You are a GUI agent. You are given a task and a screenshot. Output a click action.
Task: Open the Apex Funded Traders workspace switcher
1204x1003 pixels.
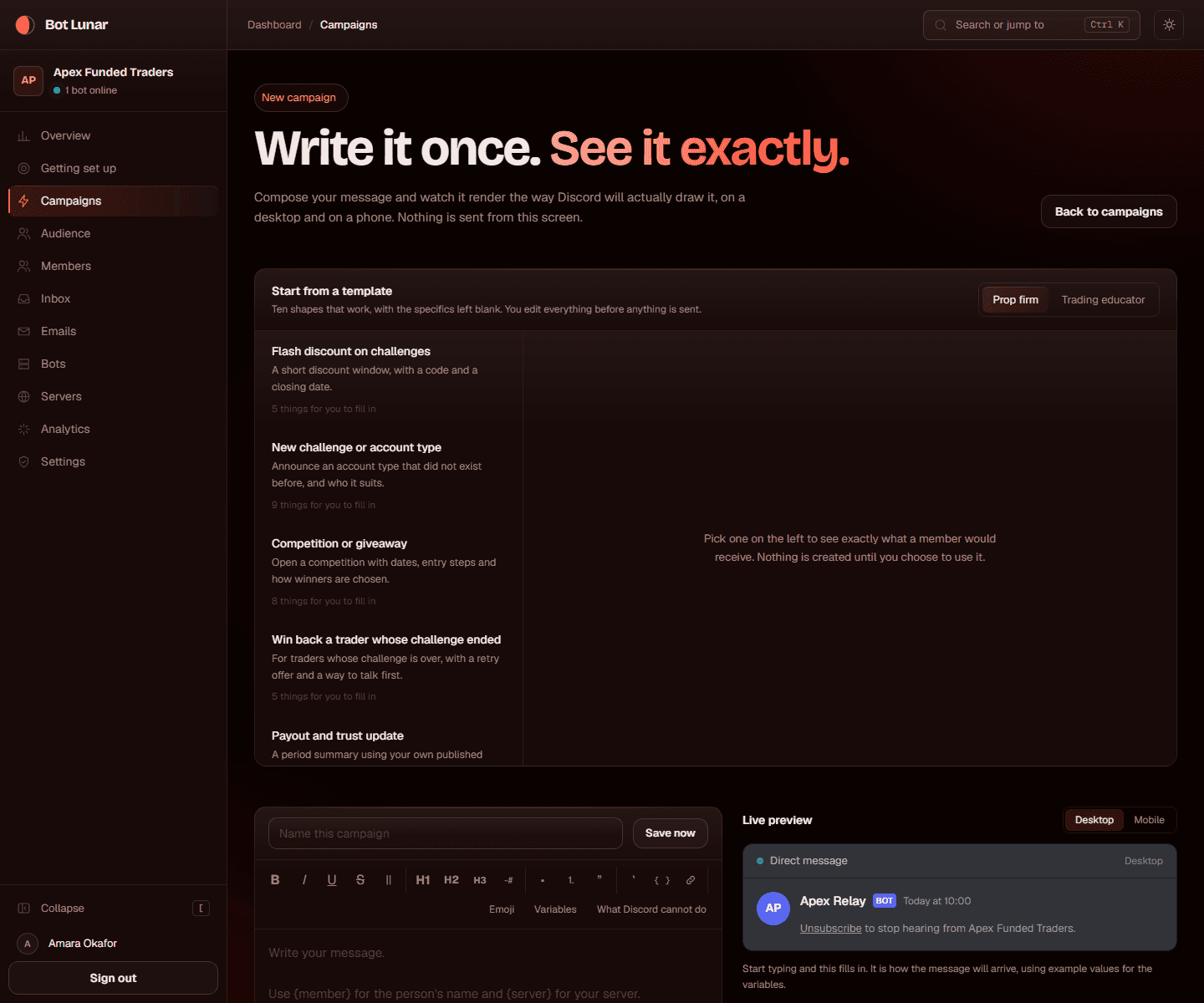click(x=113, y=80)
